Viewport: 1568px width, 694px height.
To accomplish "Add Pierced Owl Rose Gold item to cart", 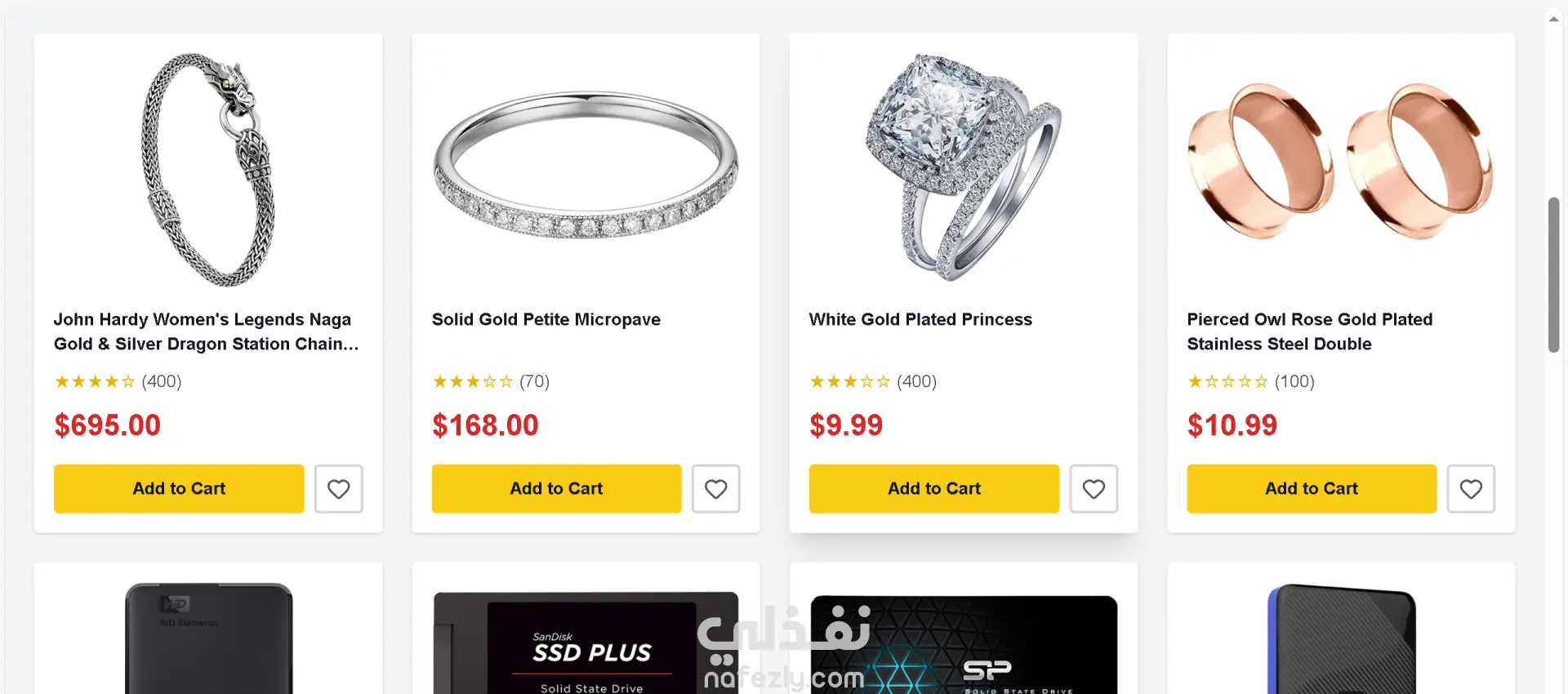I will pos(1311,488).
